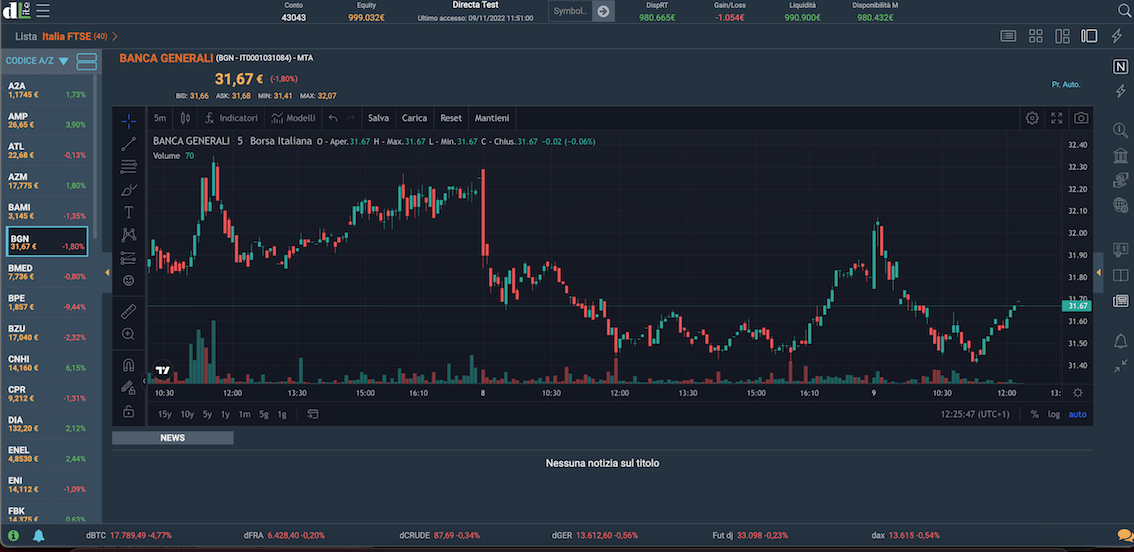Open the Modelli templates menu
The height and width of the screenshot is (552, 1134).
pyautogui.click(x=294, y=118)
